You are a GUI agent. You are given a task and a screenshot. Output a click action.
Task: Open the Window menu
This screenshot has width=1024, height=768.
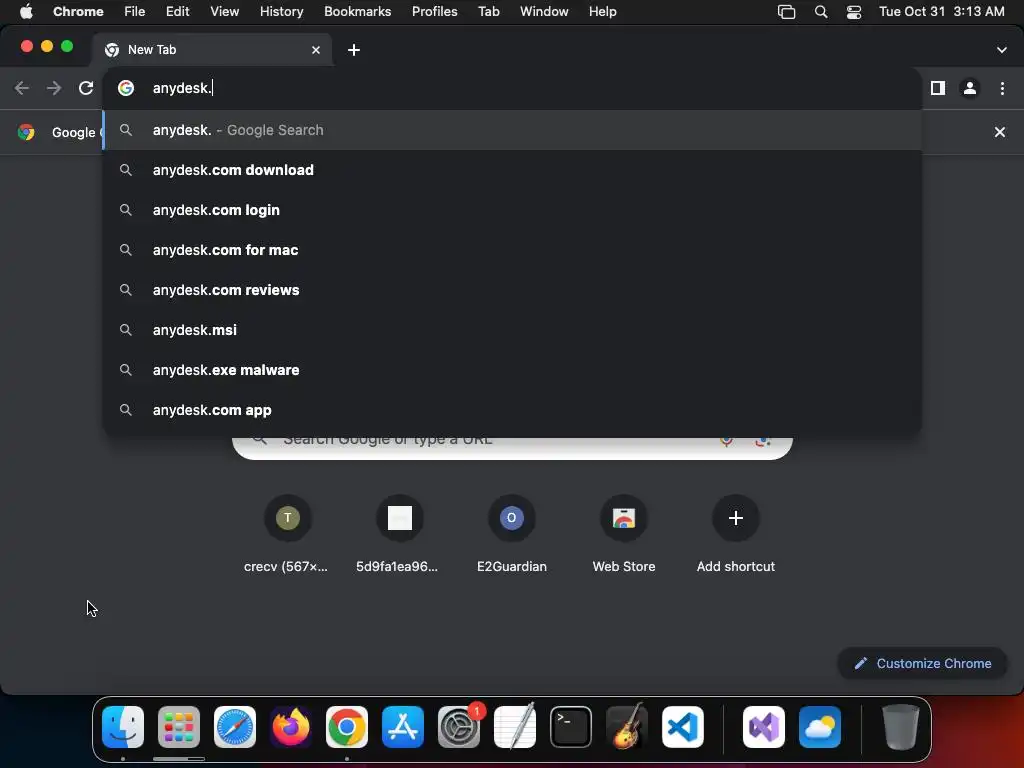544,12
